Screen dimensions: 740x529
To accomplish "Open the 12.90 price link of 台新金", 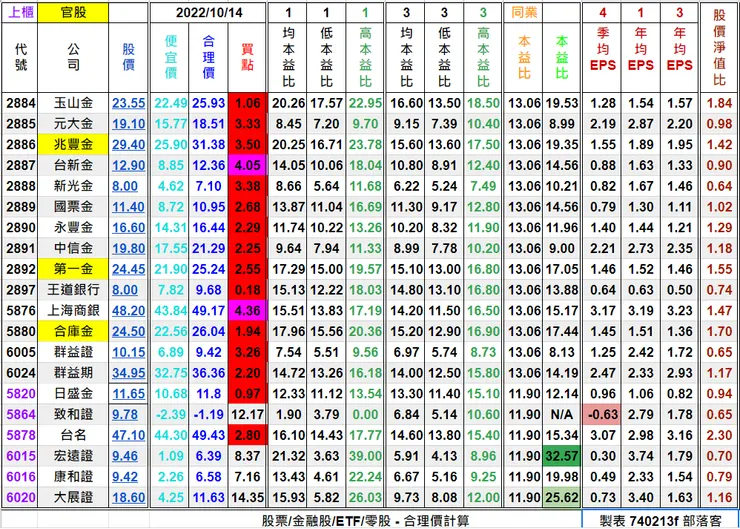I will coord(128,165).
